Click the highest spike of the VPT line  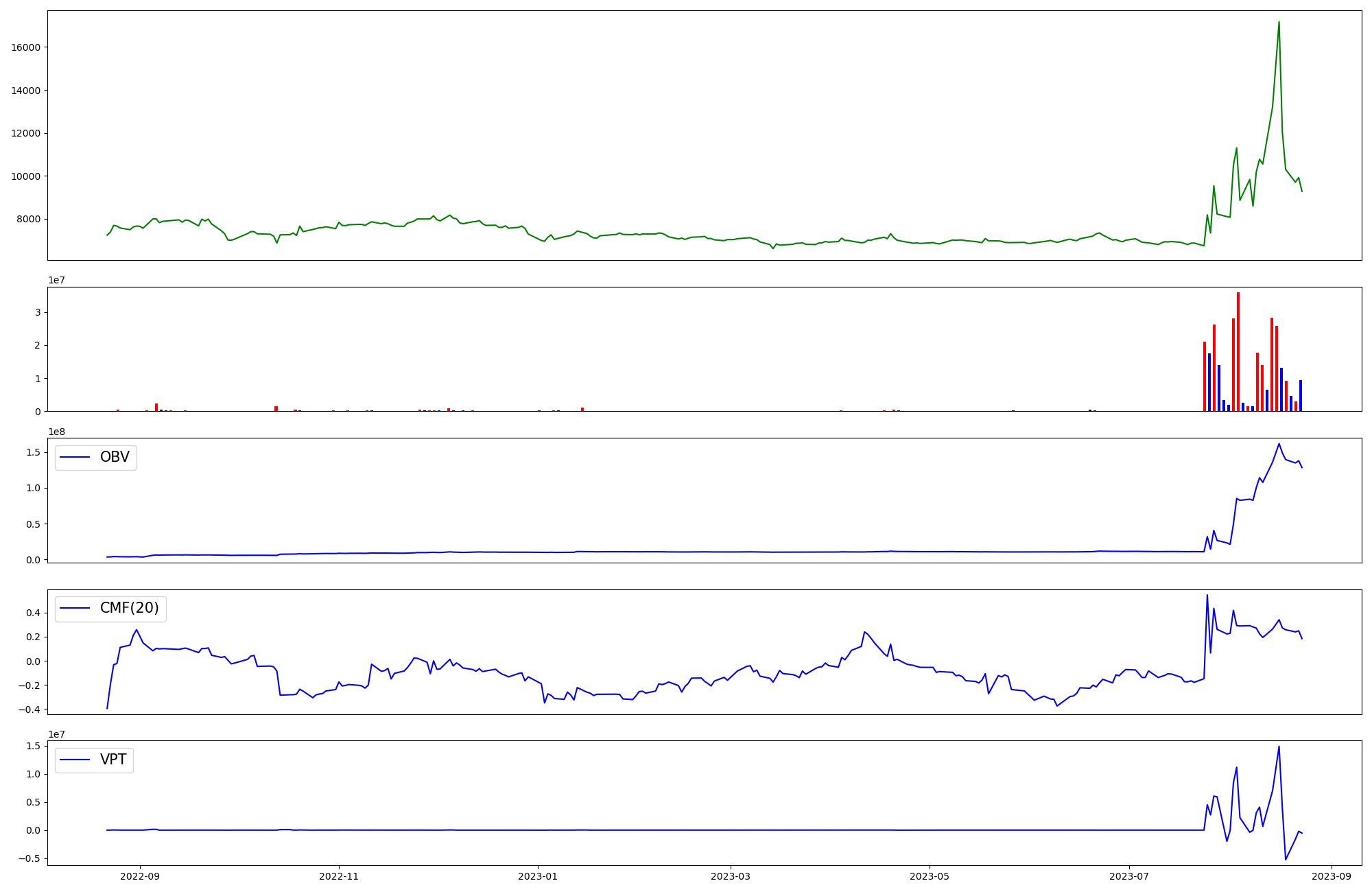pos(1279,747)
